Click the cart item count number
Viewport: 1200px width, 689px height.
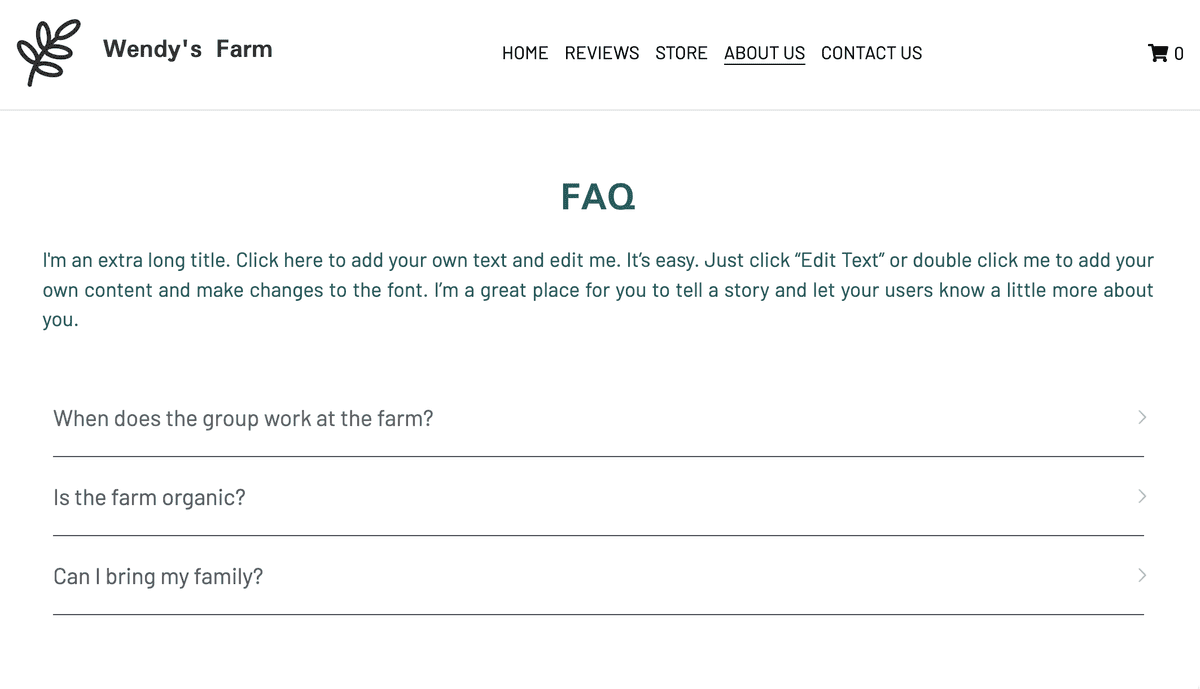click(1179, 54)
